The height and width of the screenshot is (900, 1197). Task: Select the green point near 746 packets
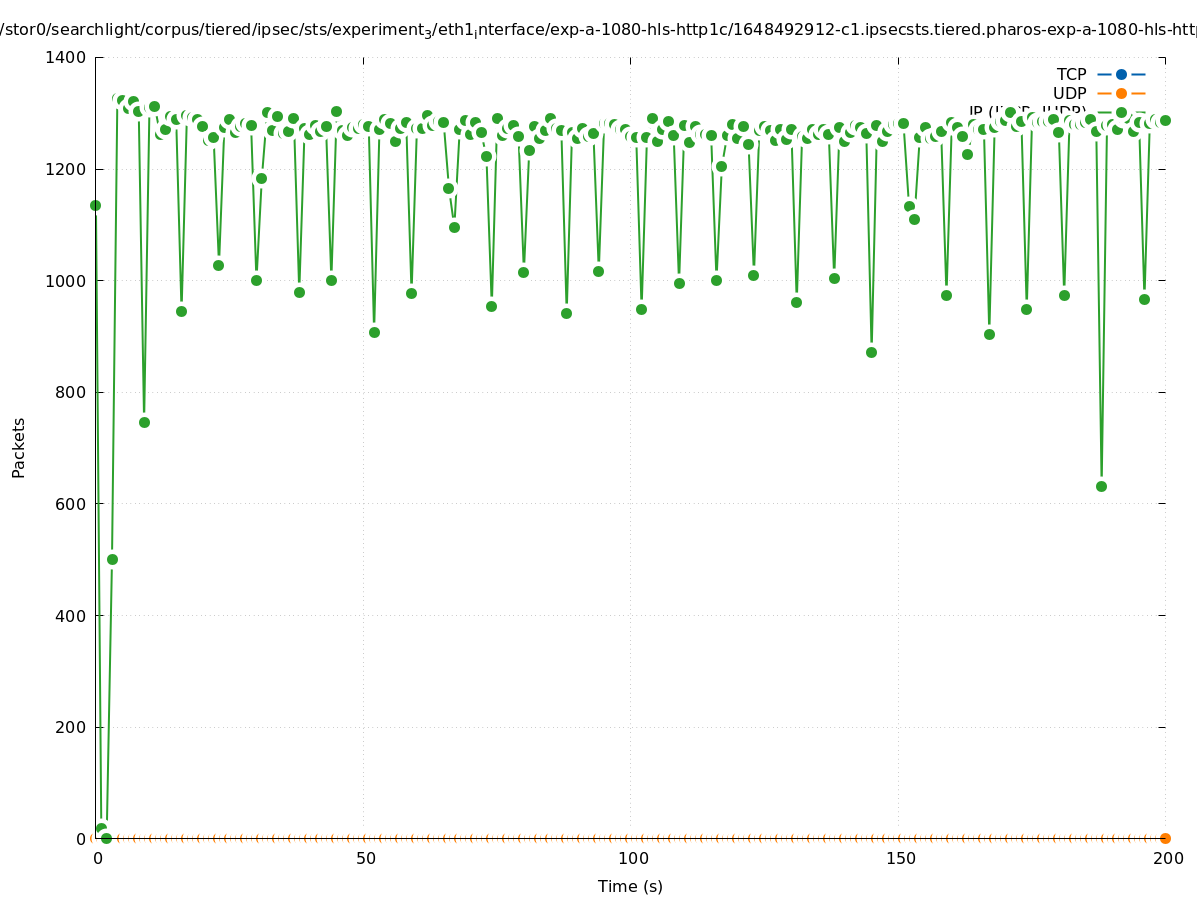tap(144, 422)
